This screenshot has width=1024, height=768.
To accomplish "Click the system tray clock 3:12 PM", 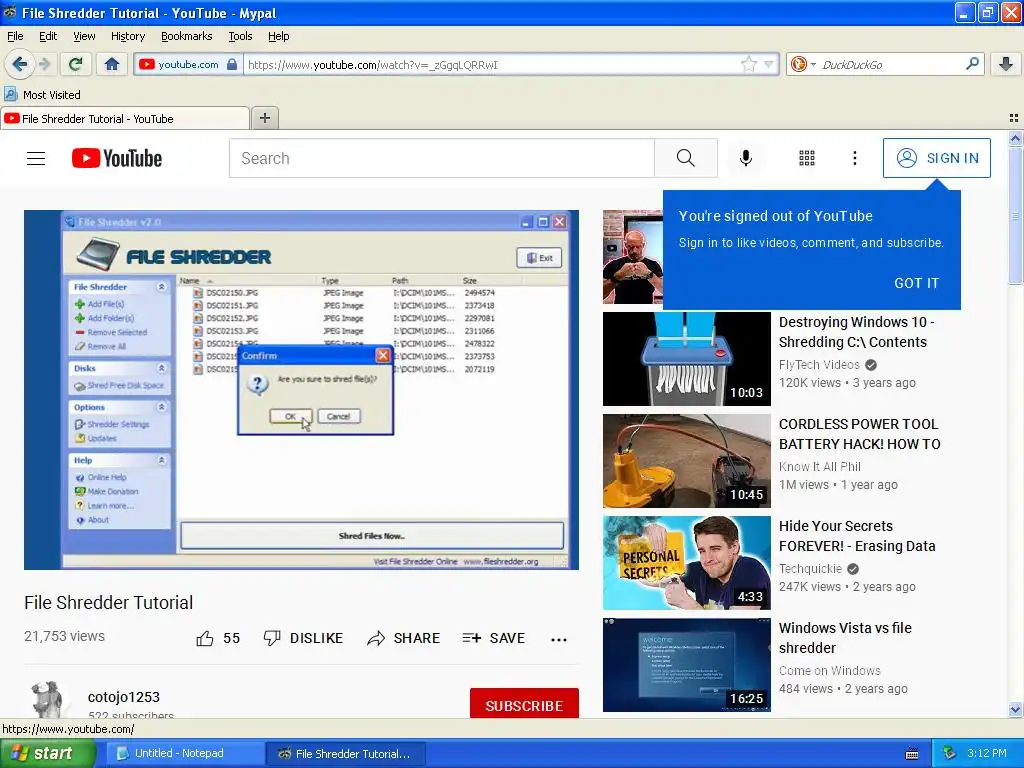I will point(987,753).
